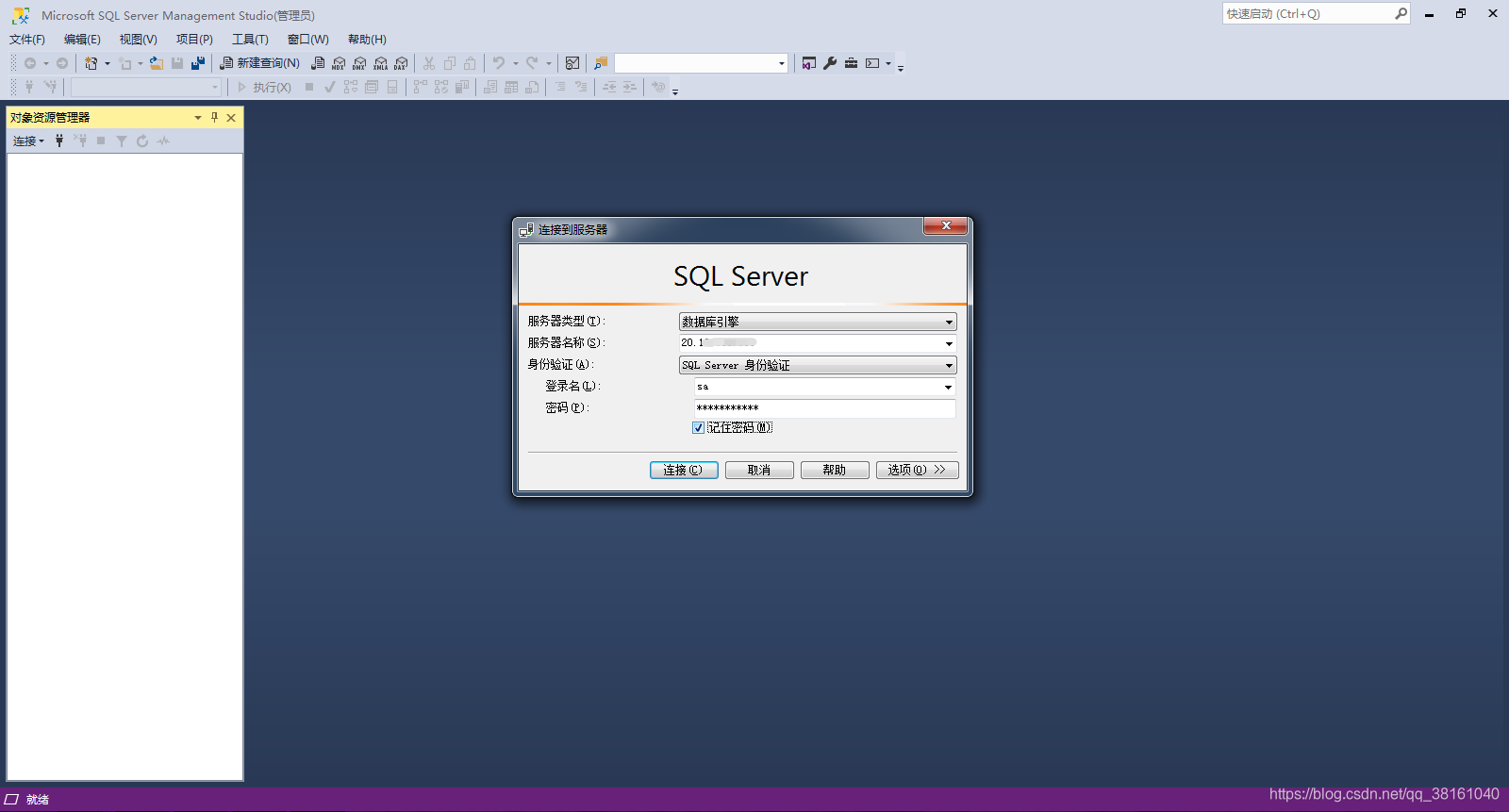Close the 对象资源管理器 panel
Viewport: 1509px width, 812px height.
[x=231, y=118]
